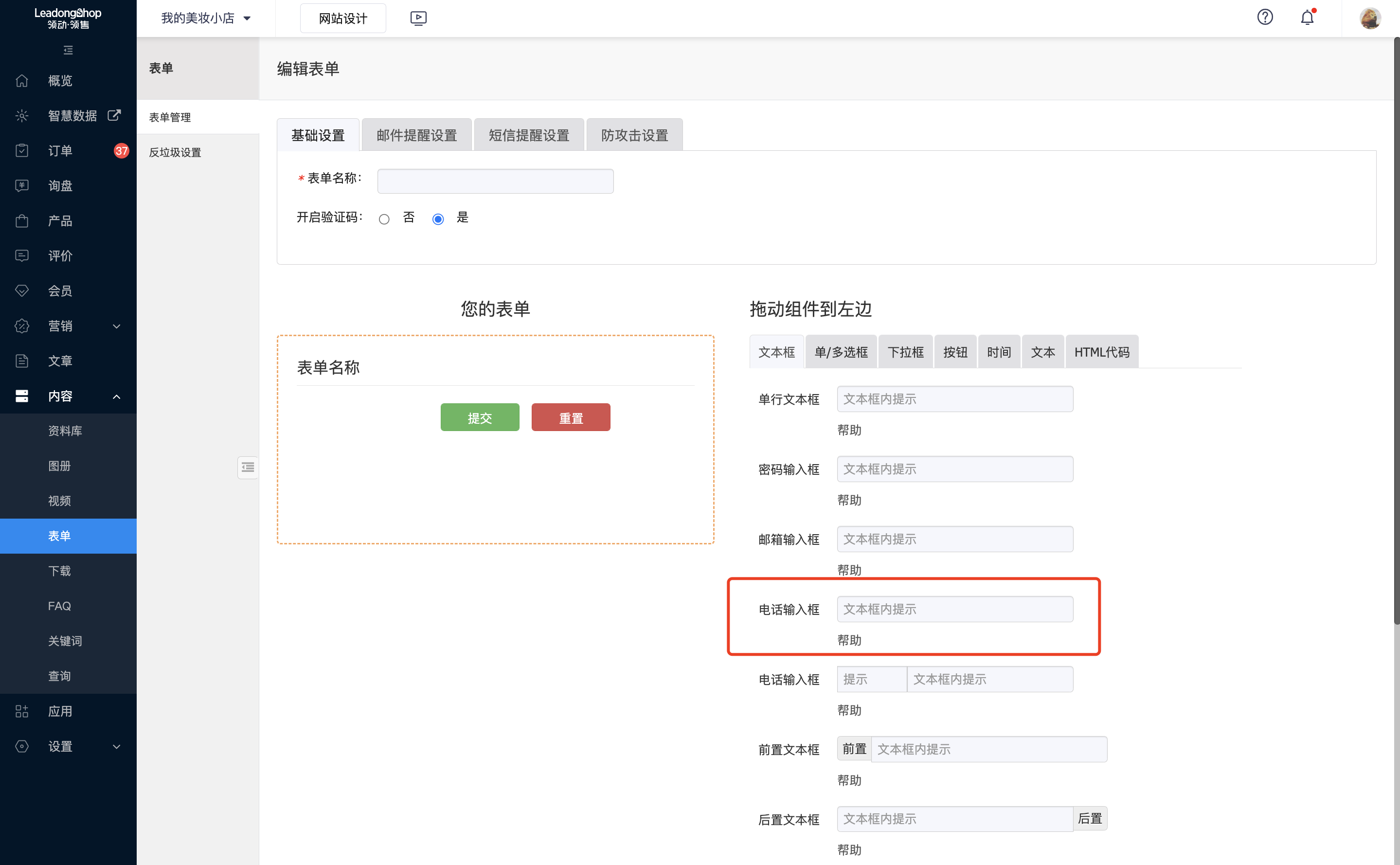The height and width of the screenshot is (865, 1400).
Task: Click the notification bell icon
Action: 1307,18
